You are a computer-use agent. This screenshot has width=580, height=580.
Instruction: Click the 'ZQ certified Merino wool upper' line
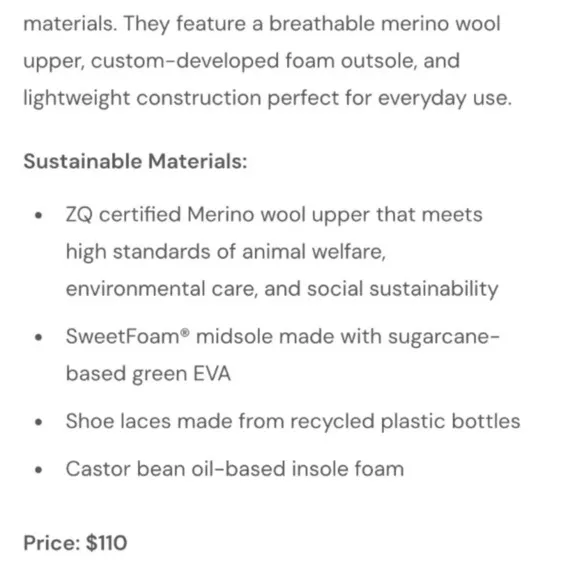click(274, 215)
